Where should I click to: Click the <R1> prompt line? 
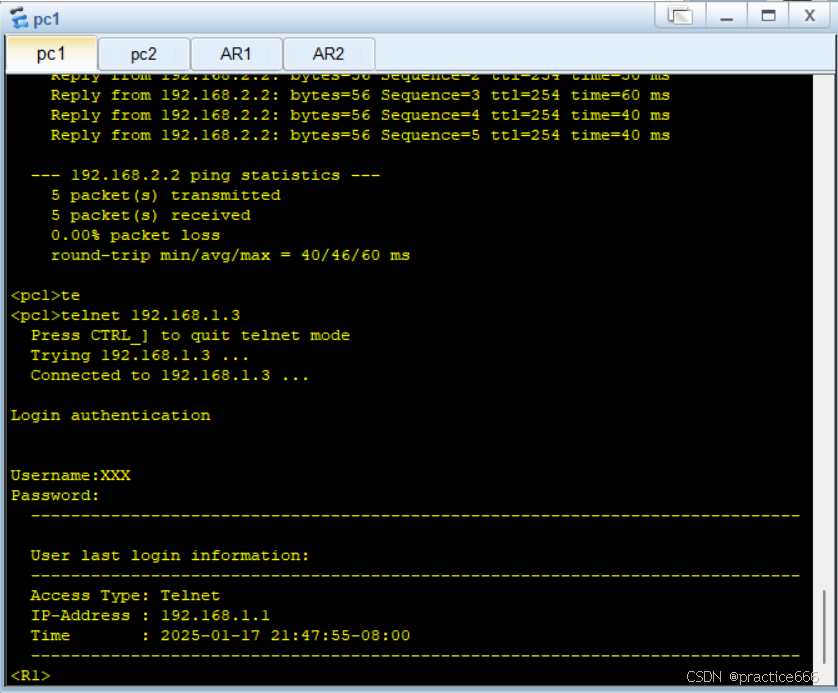[30, 675]
